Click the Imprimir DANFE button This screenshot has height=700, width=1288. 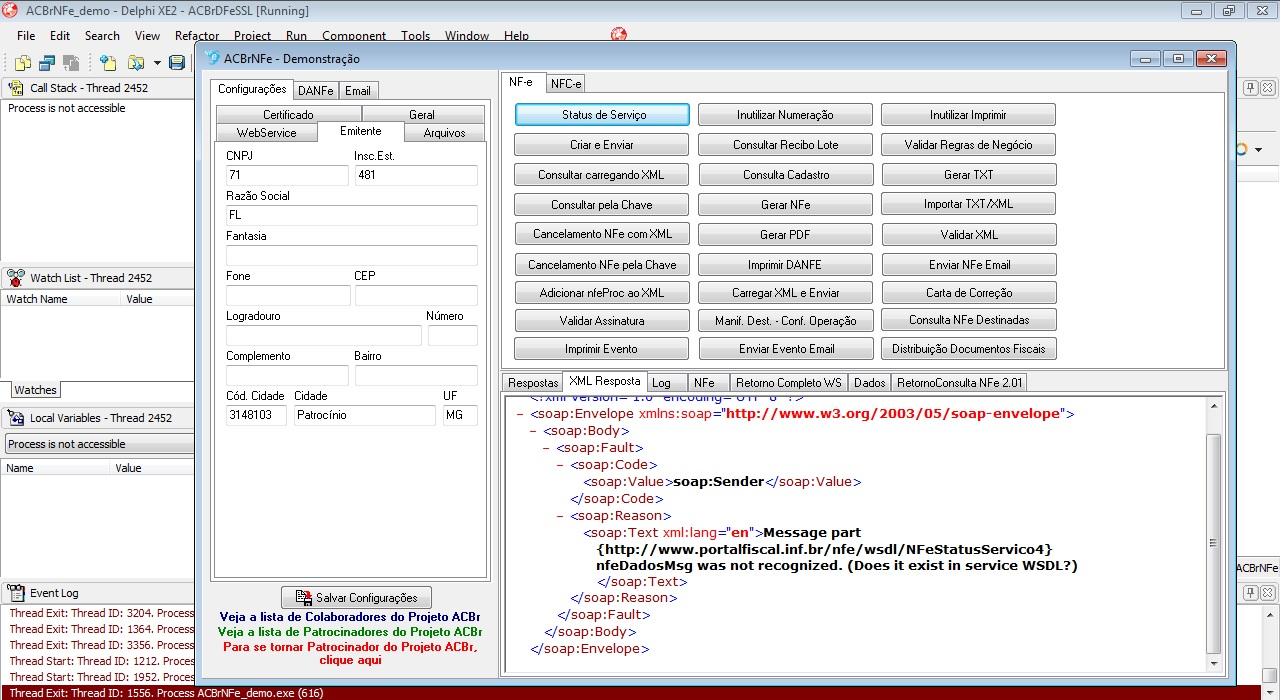[785, 265]
